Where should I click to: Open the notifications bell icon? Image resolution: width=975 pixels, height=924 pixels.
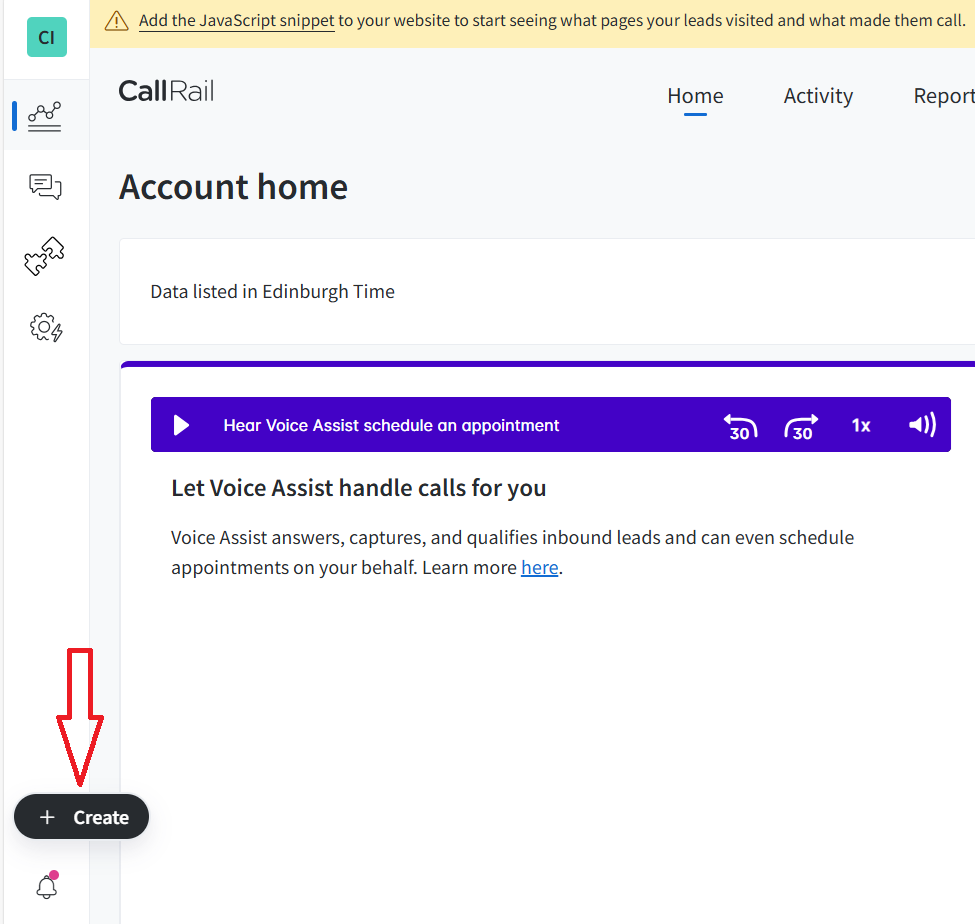click(x=47, y=885)
